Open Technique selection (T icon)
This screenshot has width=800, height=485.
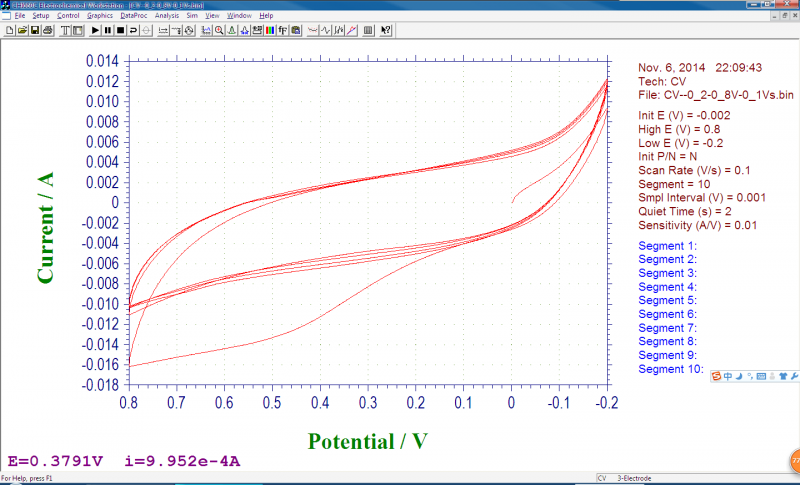[65, 31]
